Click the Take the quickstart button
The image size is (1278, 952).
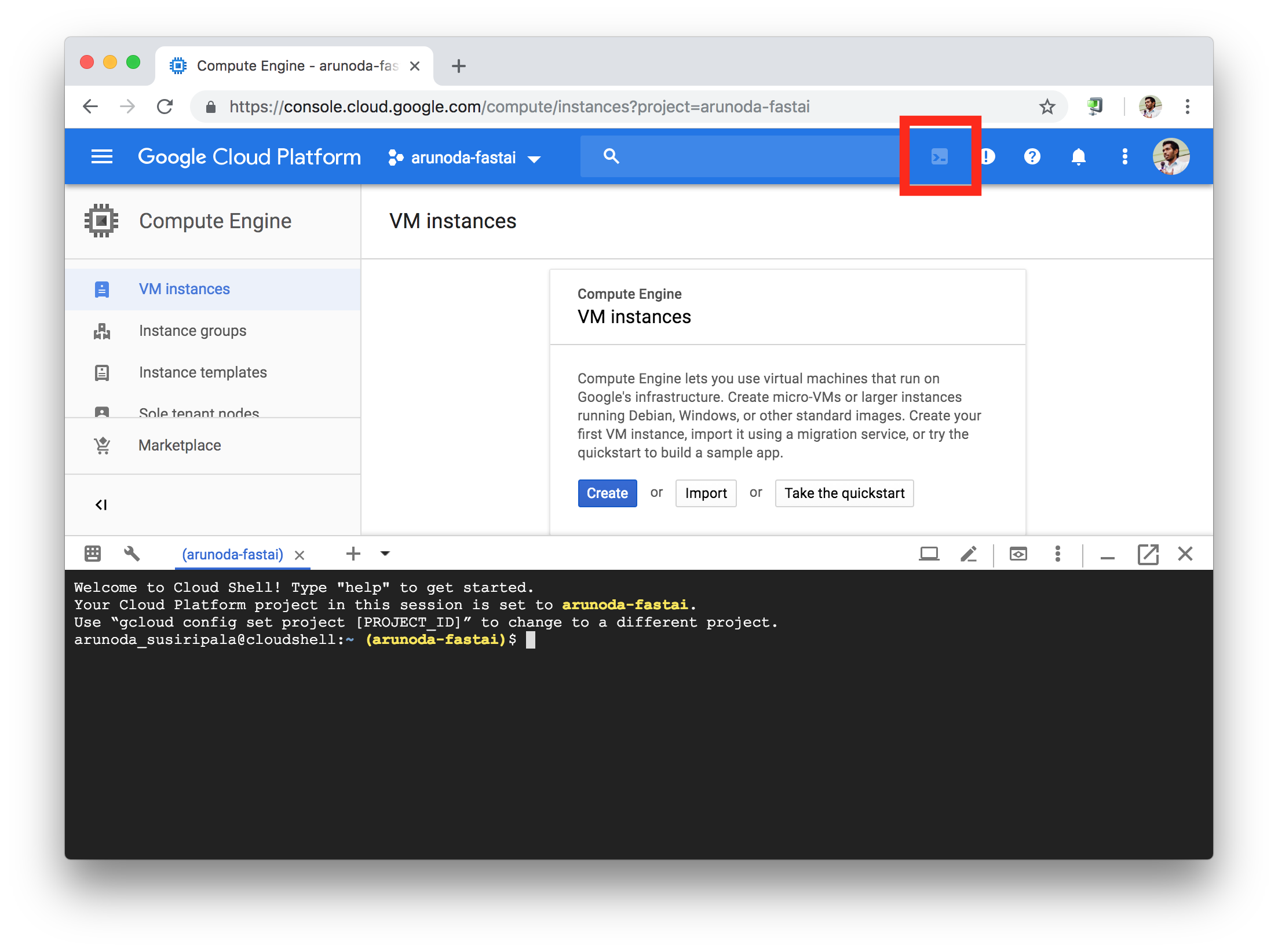pos(844,492)
